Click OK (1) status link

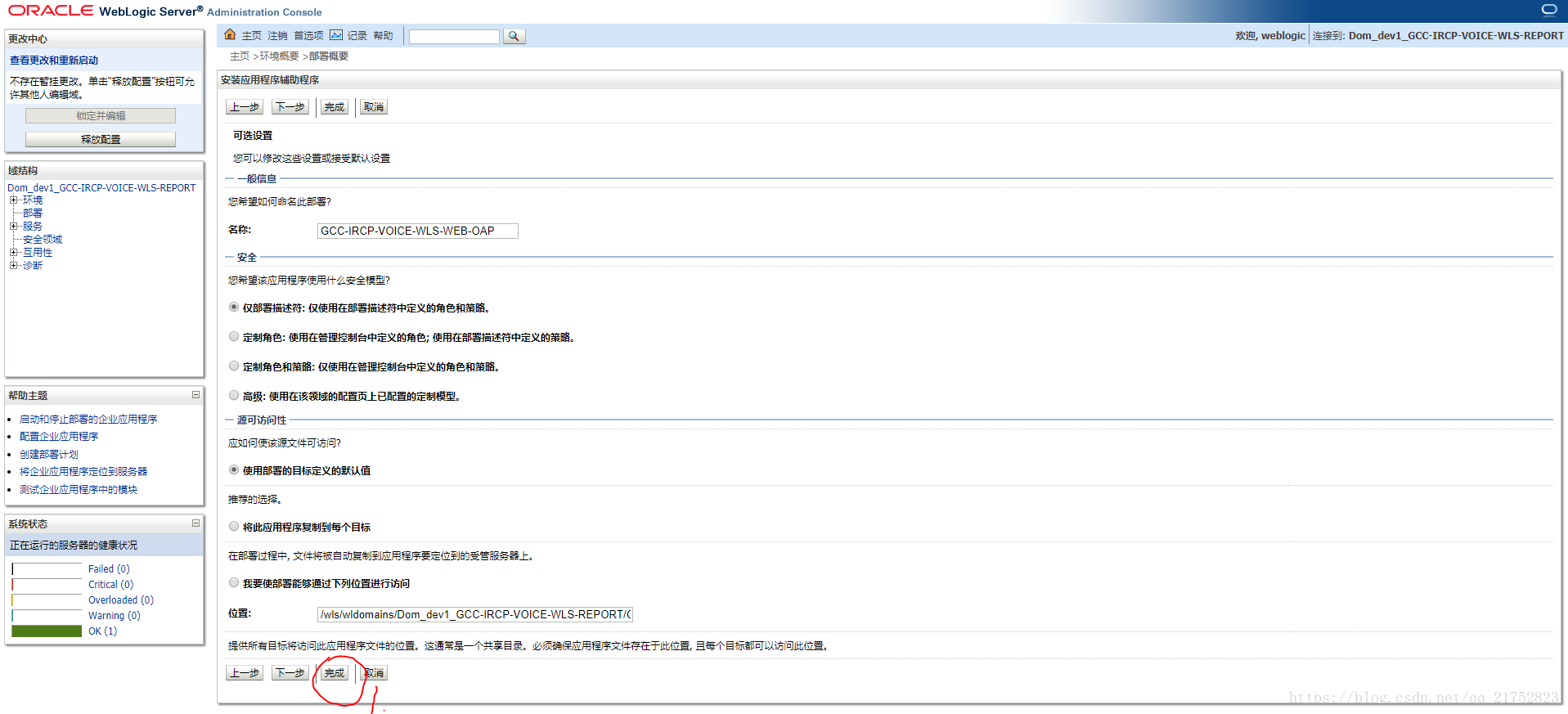[x=102, y=631]
